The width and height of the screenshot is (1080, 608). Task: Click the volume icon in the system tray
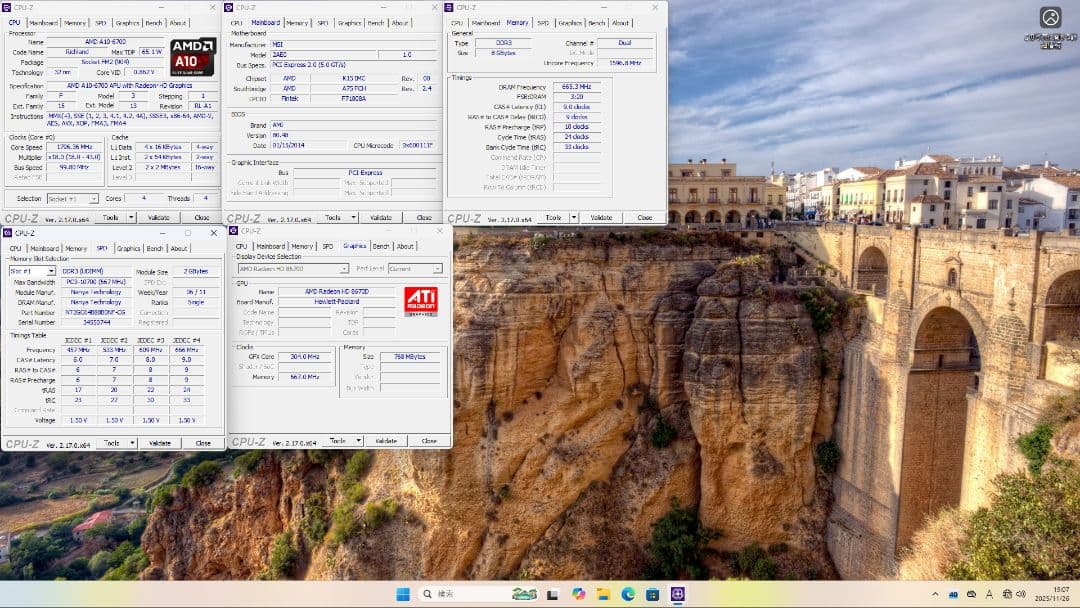(1020, 596)
